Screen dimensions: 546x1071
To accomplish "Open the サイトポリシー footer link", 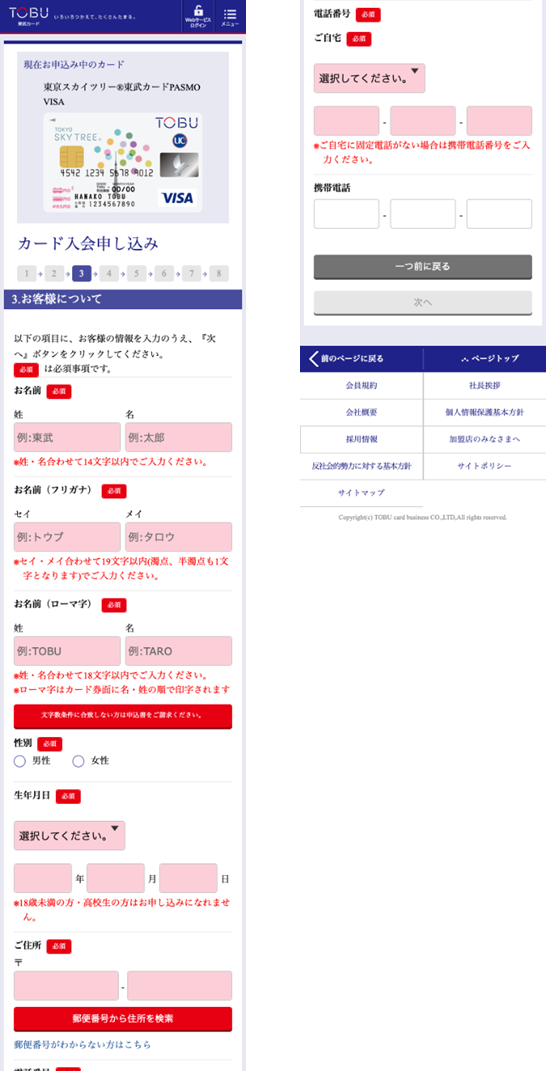I will (x=484, y=466).
